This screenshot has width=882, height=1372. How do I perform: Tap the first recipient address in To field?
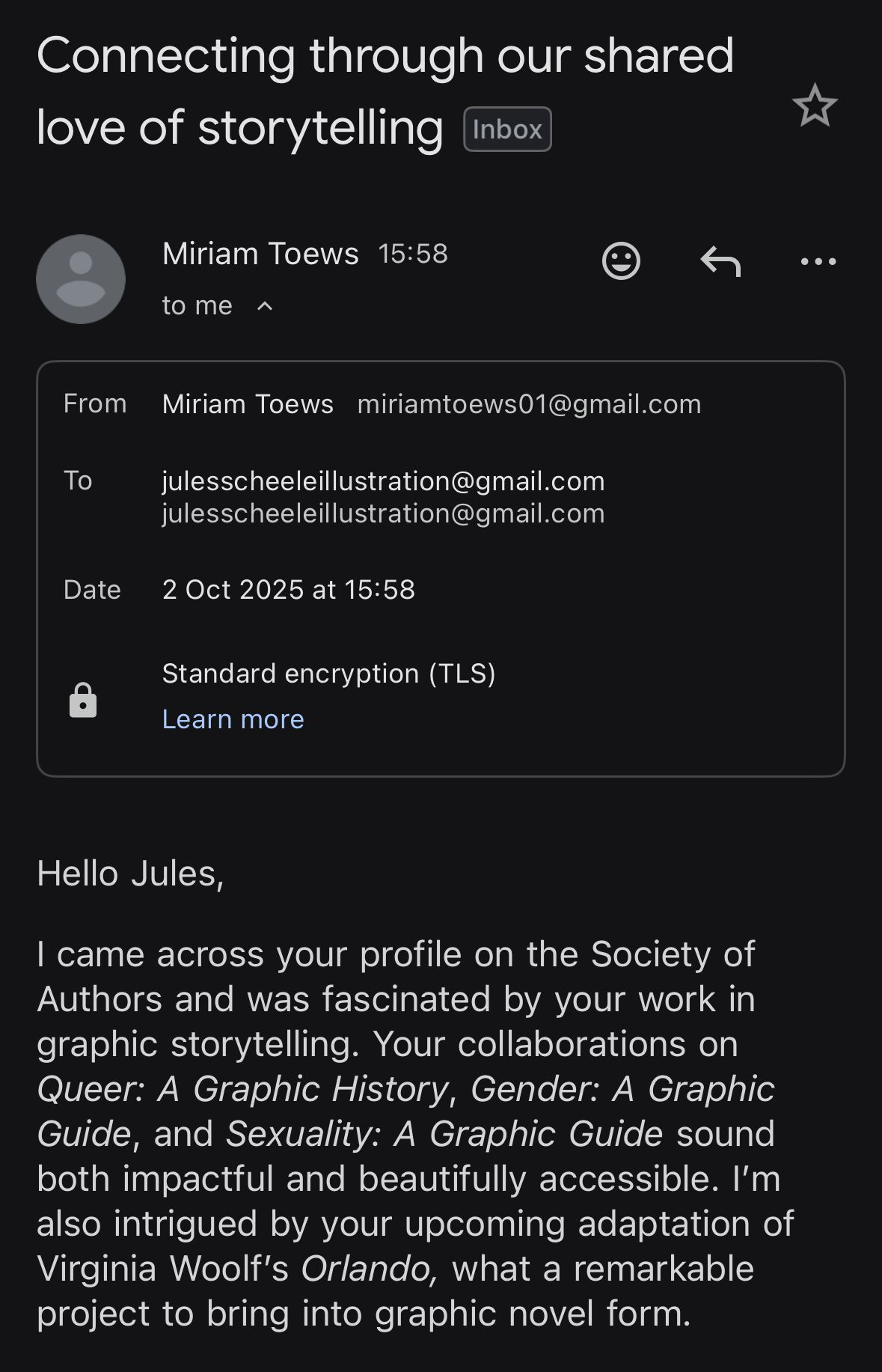coord(383,481)
